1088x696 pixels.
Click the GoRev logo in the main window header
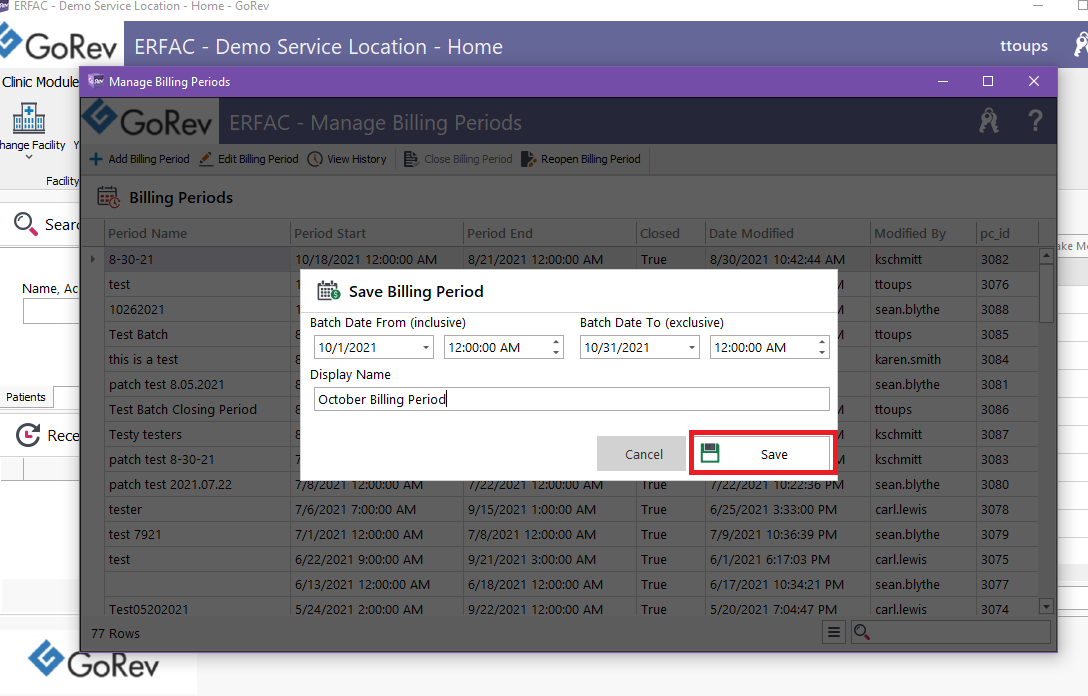tap(58, 43)
